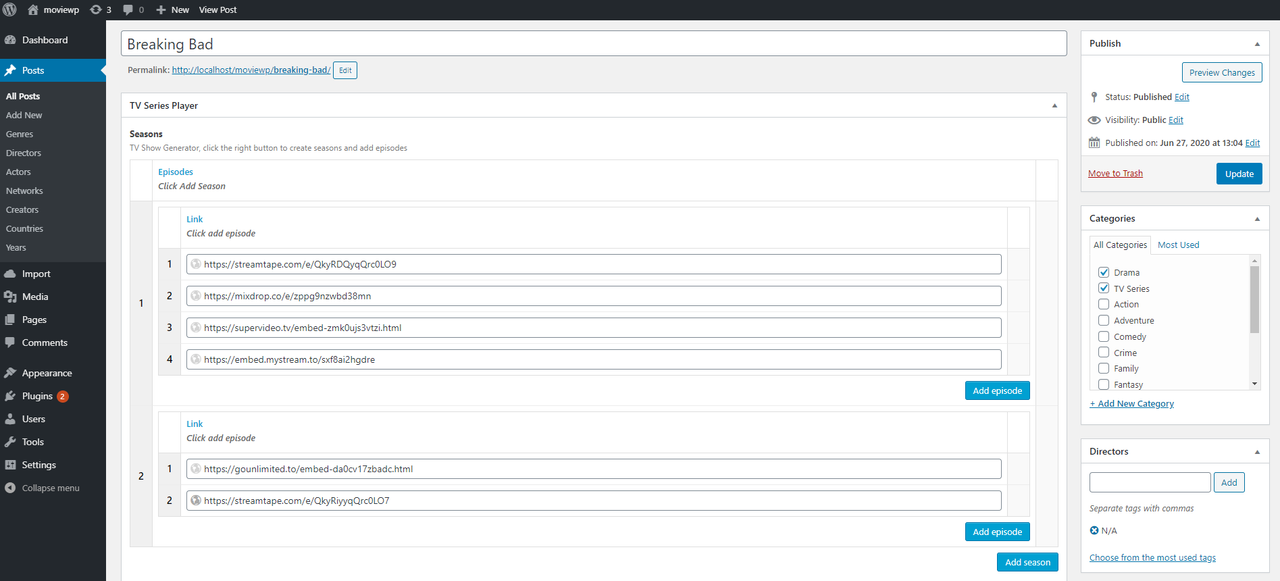Switch to Most Used categories tab
The image size is (1280, 581).
tap(1178, 245)
